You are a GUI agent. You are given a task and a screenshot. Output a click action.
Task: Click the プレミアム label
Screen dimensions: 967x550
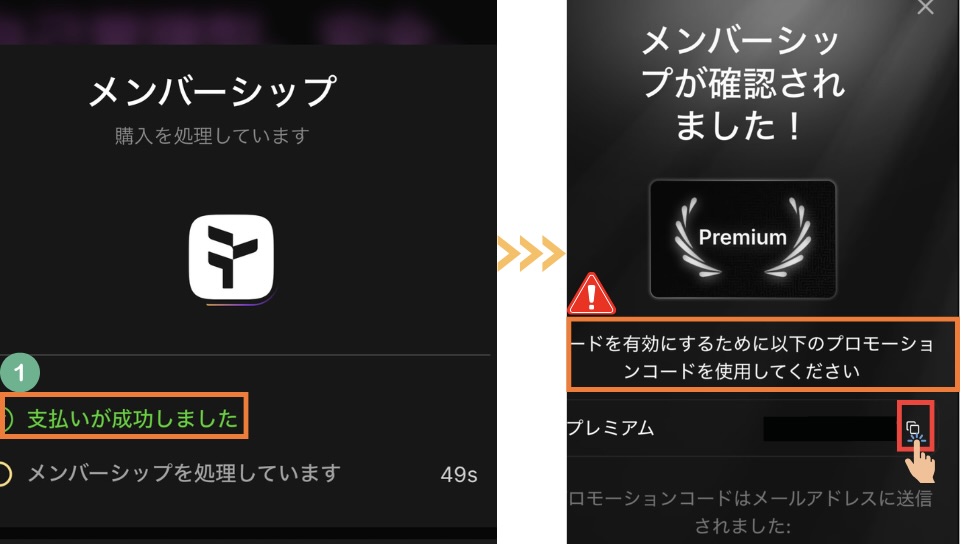[611, 428]
